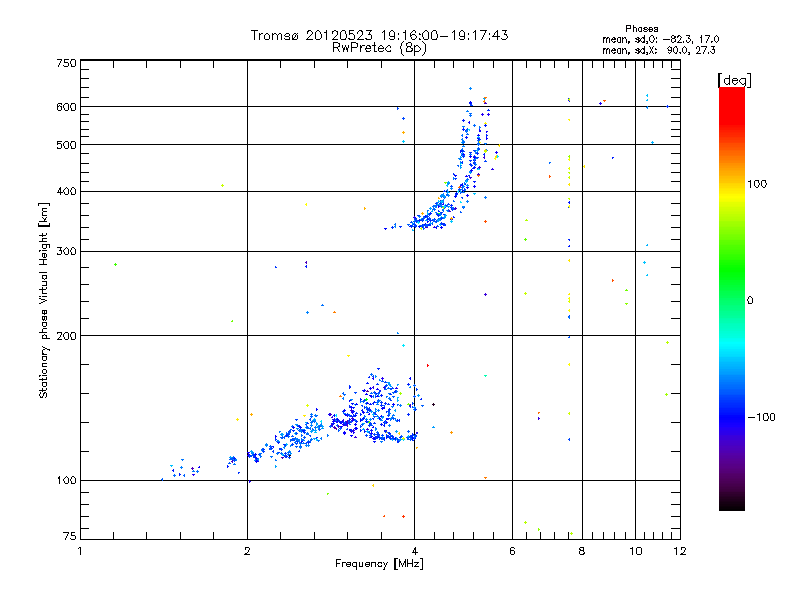Click the y-axis tick label "75"
The width and height of the screenshot is (800, 600).
point(70,536)
